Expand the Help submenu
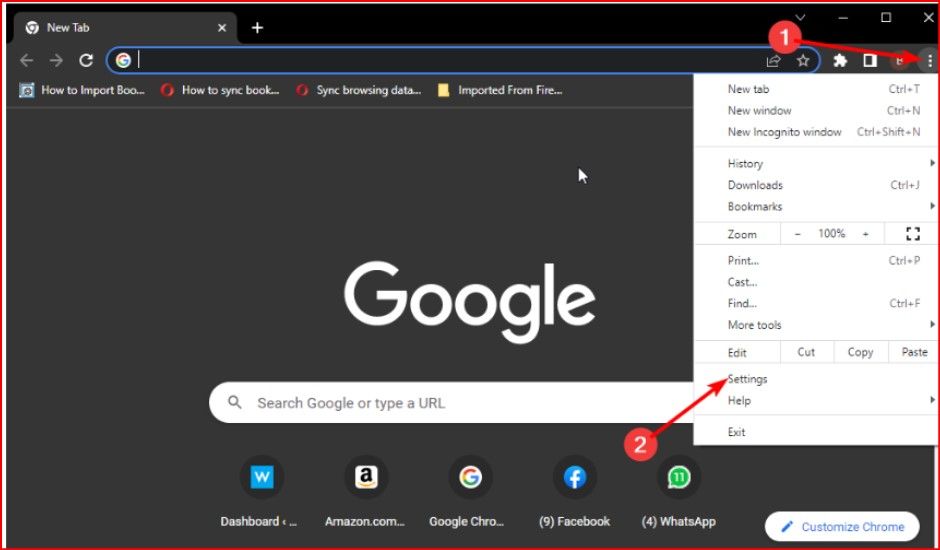The width and height of the screenshot is (940, 550). pyautogui.click(x=815, y=401)
